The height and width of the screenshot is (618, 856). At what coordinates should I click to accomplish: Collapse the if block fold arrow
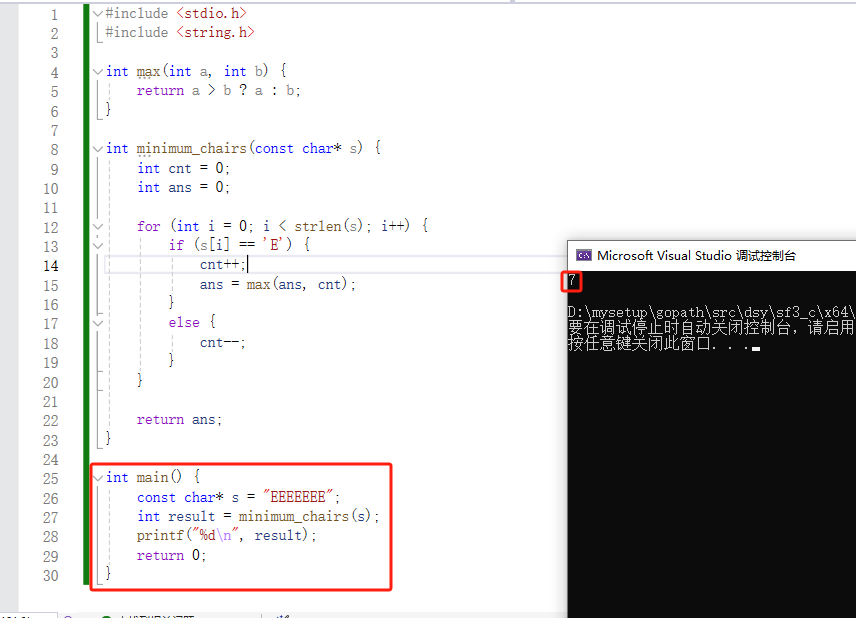[x=98, y=245]
